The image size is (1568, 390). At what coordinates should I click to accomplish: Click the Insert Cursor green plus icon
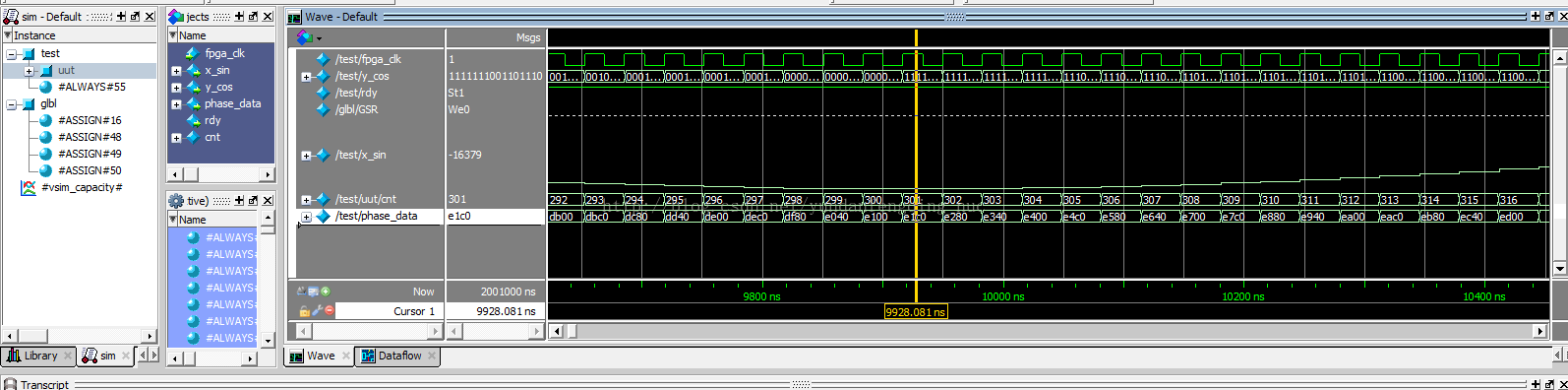coord(326,292)
